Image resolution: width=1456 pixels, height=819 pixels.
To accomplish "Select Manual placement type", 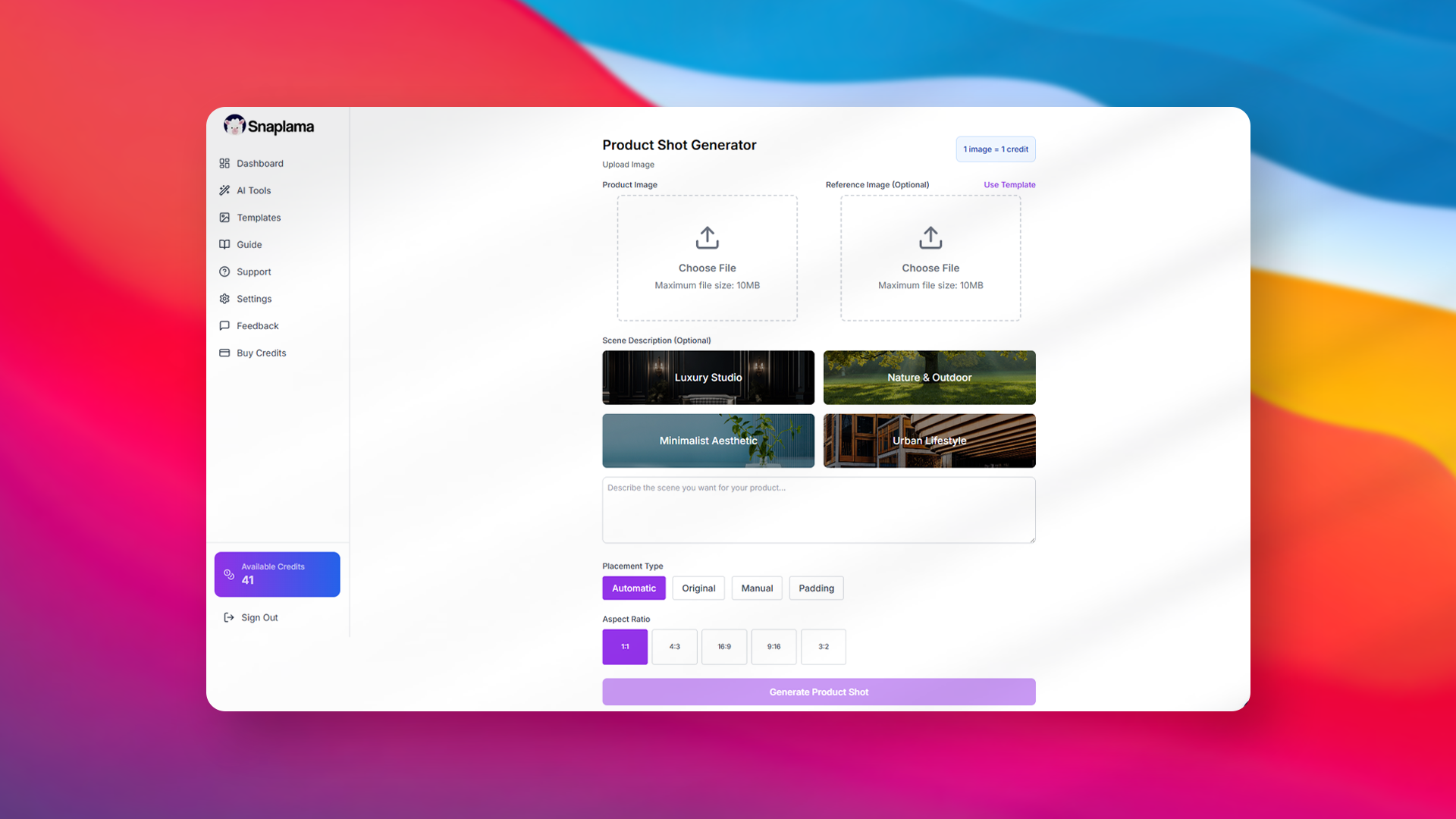I will (756, 588).
